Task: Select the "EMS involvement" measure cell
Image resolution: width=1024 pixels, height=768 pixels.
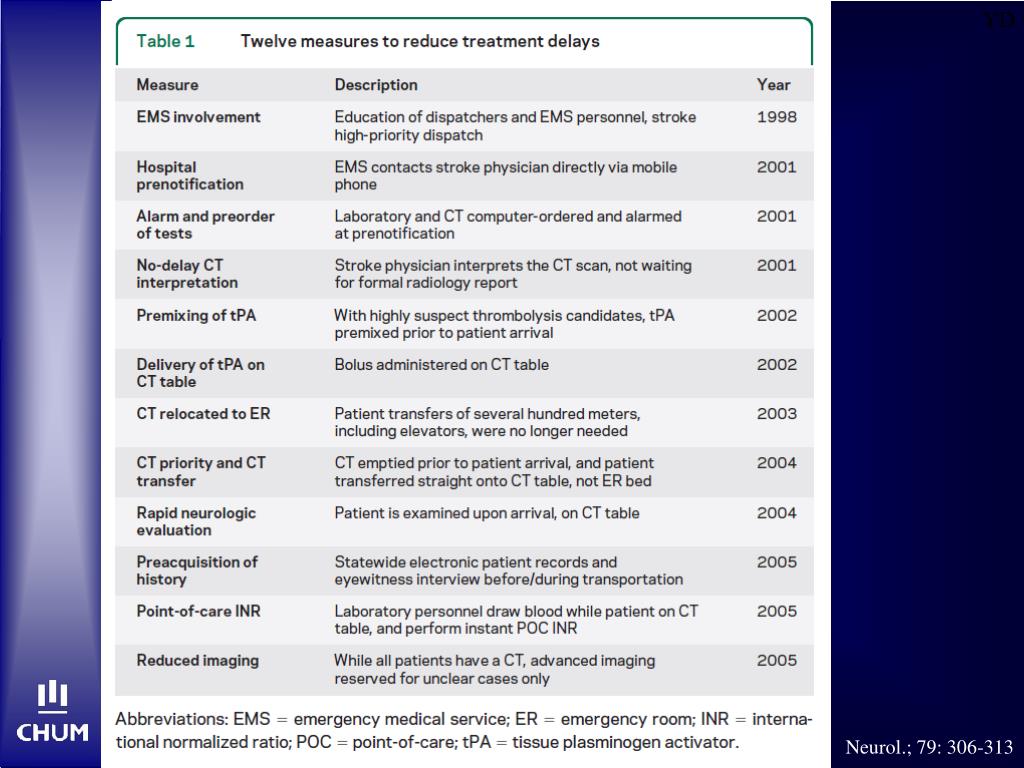Action: coord(198,117)
